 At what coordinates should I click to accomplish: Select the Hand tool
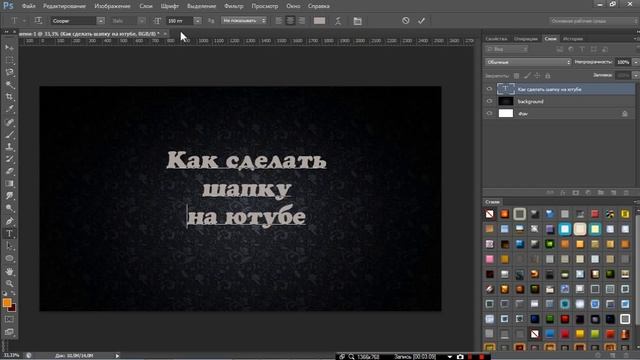point(9,271)
